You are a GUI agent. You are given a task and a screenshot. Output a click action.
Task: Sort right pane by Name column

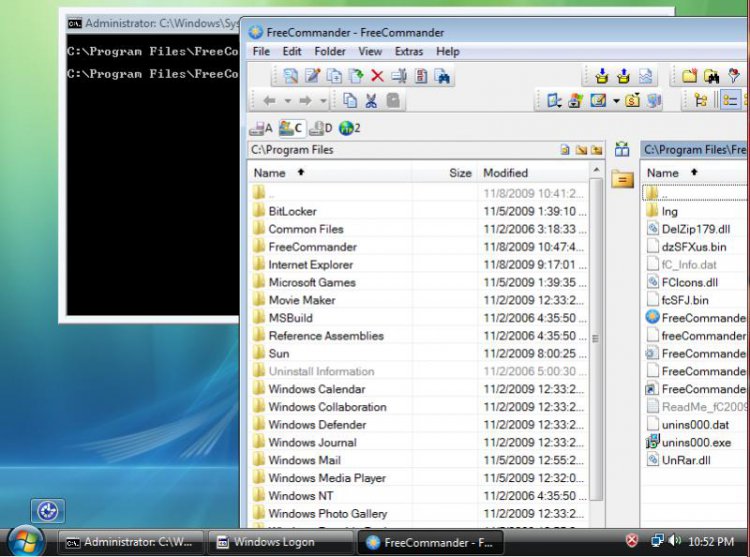coord(695,173)
